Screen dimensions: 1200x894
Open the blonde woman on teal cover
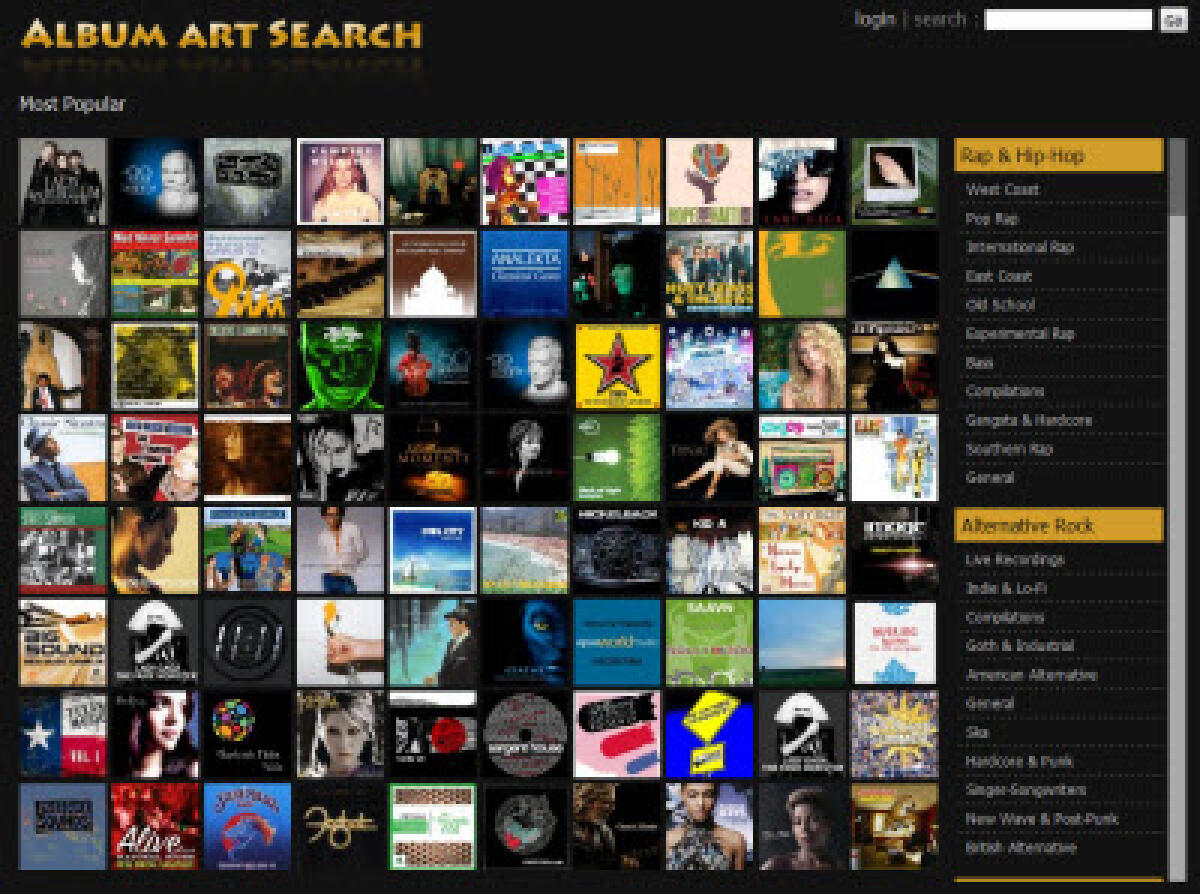802,366
